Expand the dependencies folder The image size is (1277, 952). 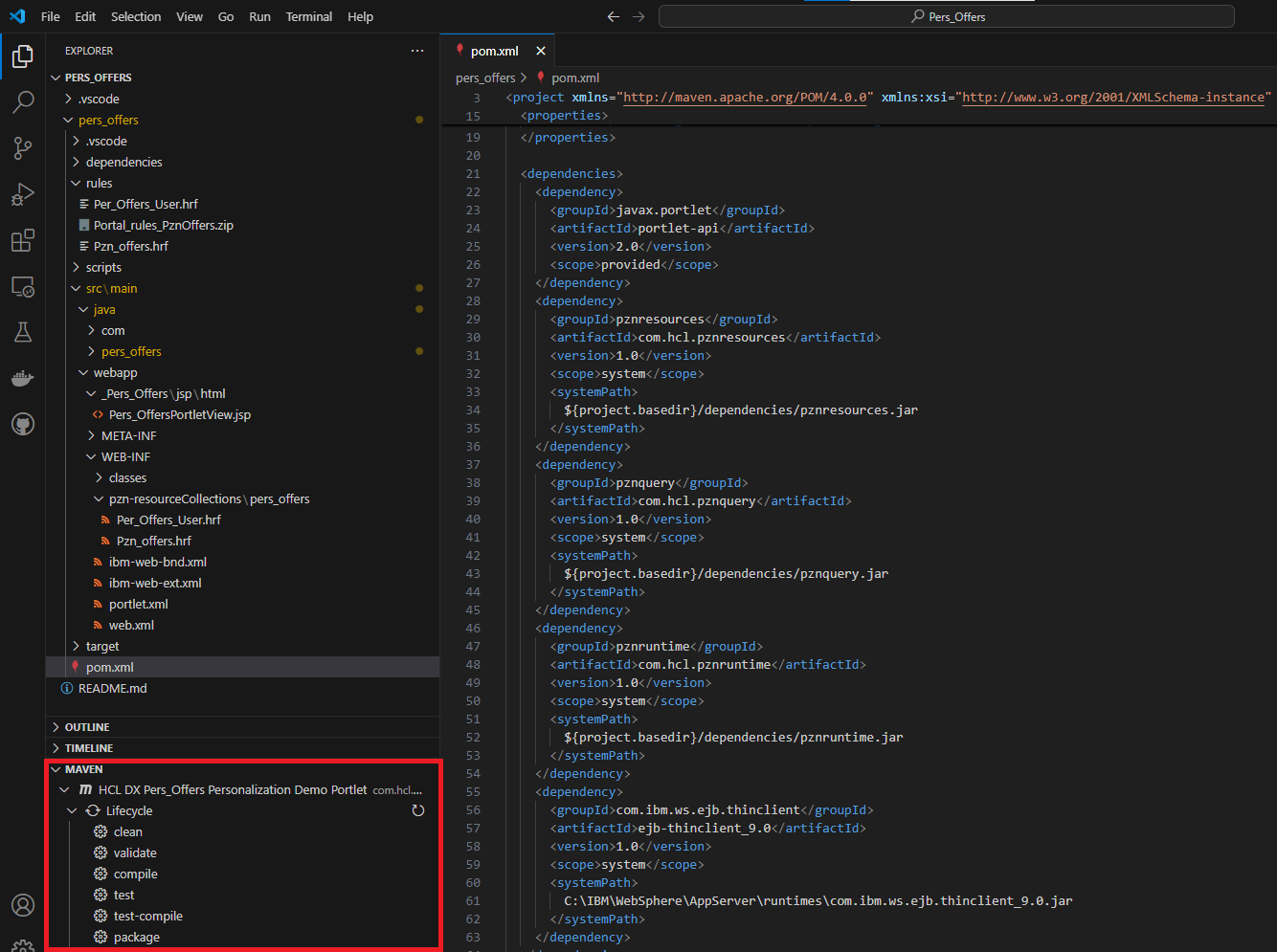point(123,162)
